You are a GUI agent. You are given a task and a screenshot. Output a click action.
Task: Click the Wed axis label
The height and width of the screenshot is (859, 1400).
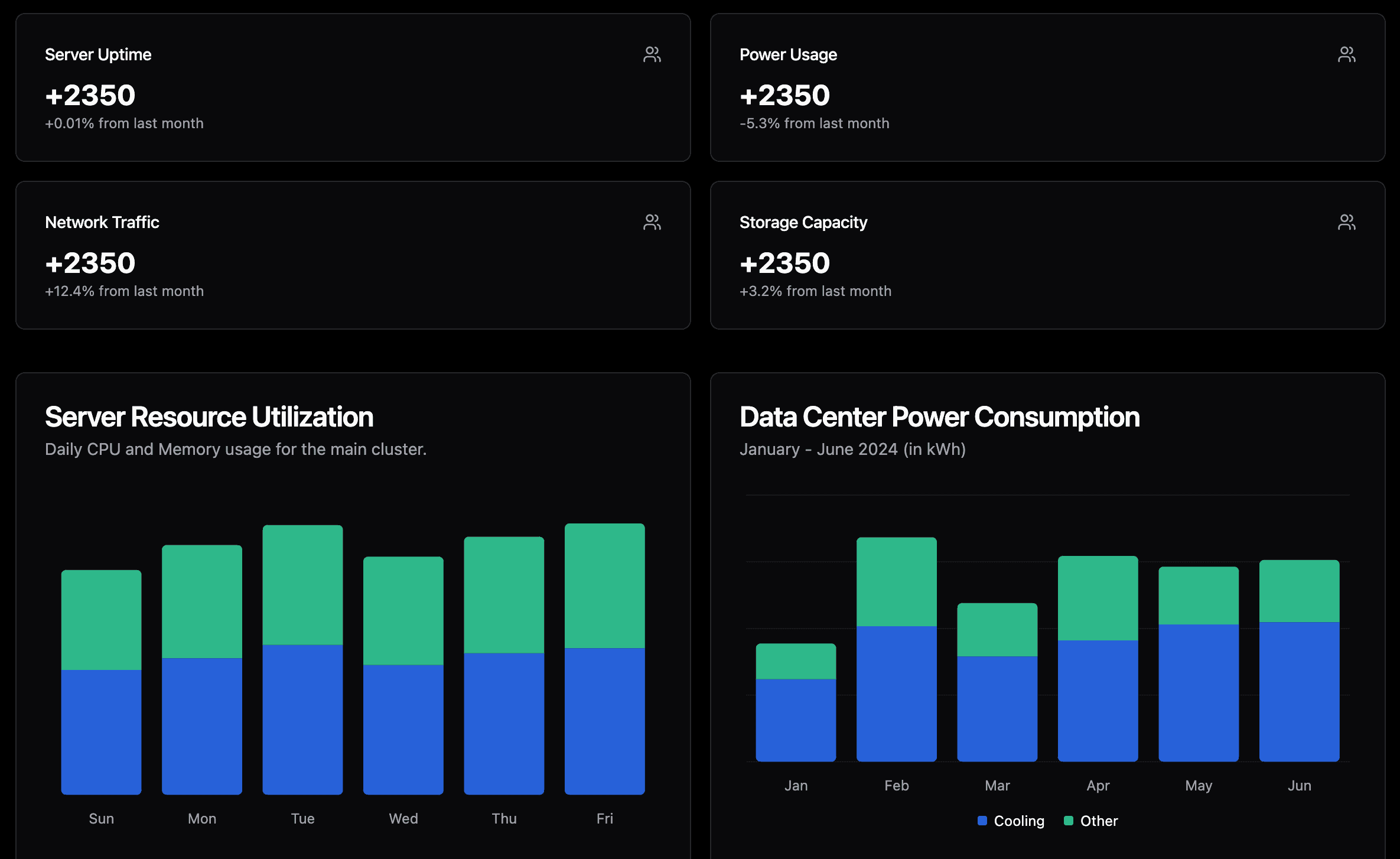(x=403, y=819)
